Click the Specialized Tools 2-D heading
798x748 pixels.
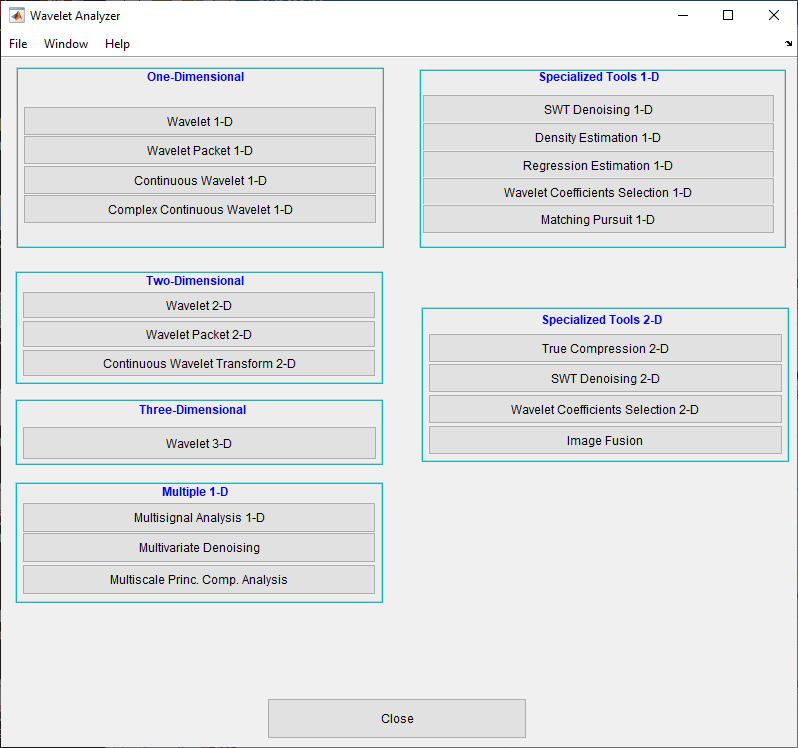point(602,320)
